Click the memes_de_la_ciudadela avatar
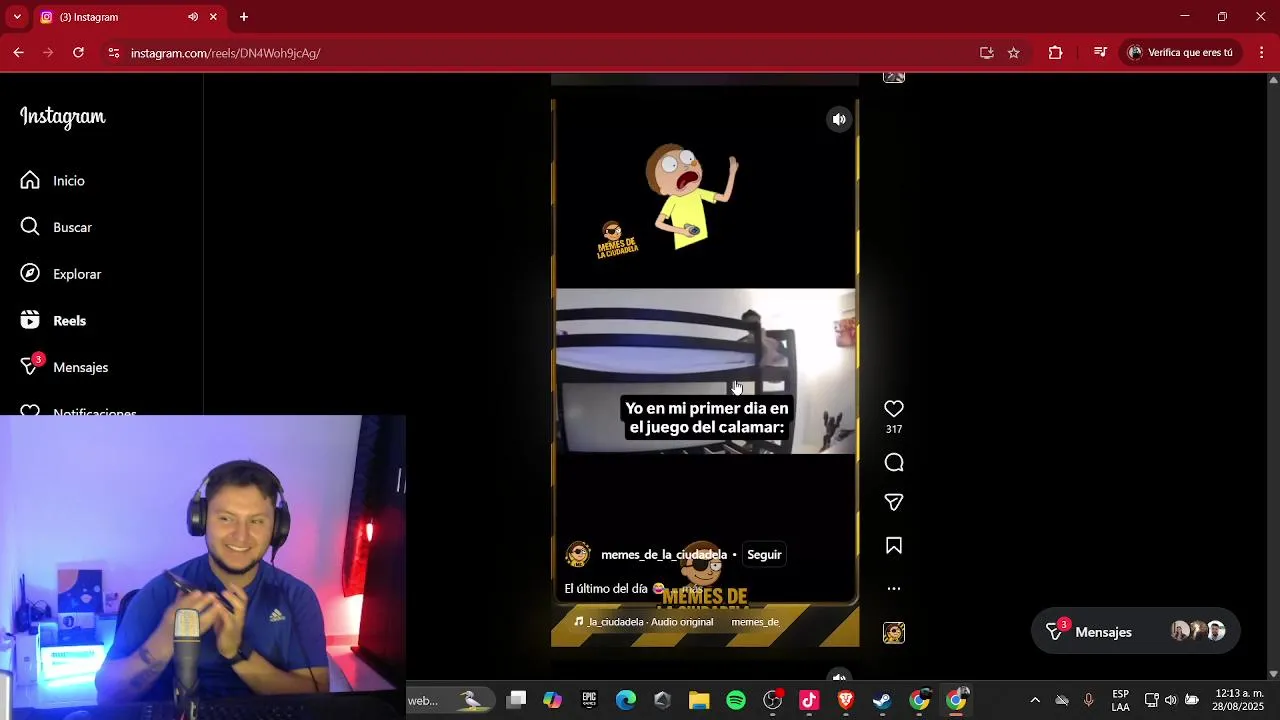The width and height of the screenshot is (1280, 720). click(578, 555)
